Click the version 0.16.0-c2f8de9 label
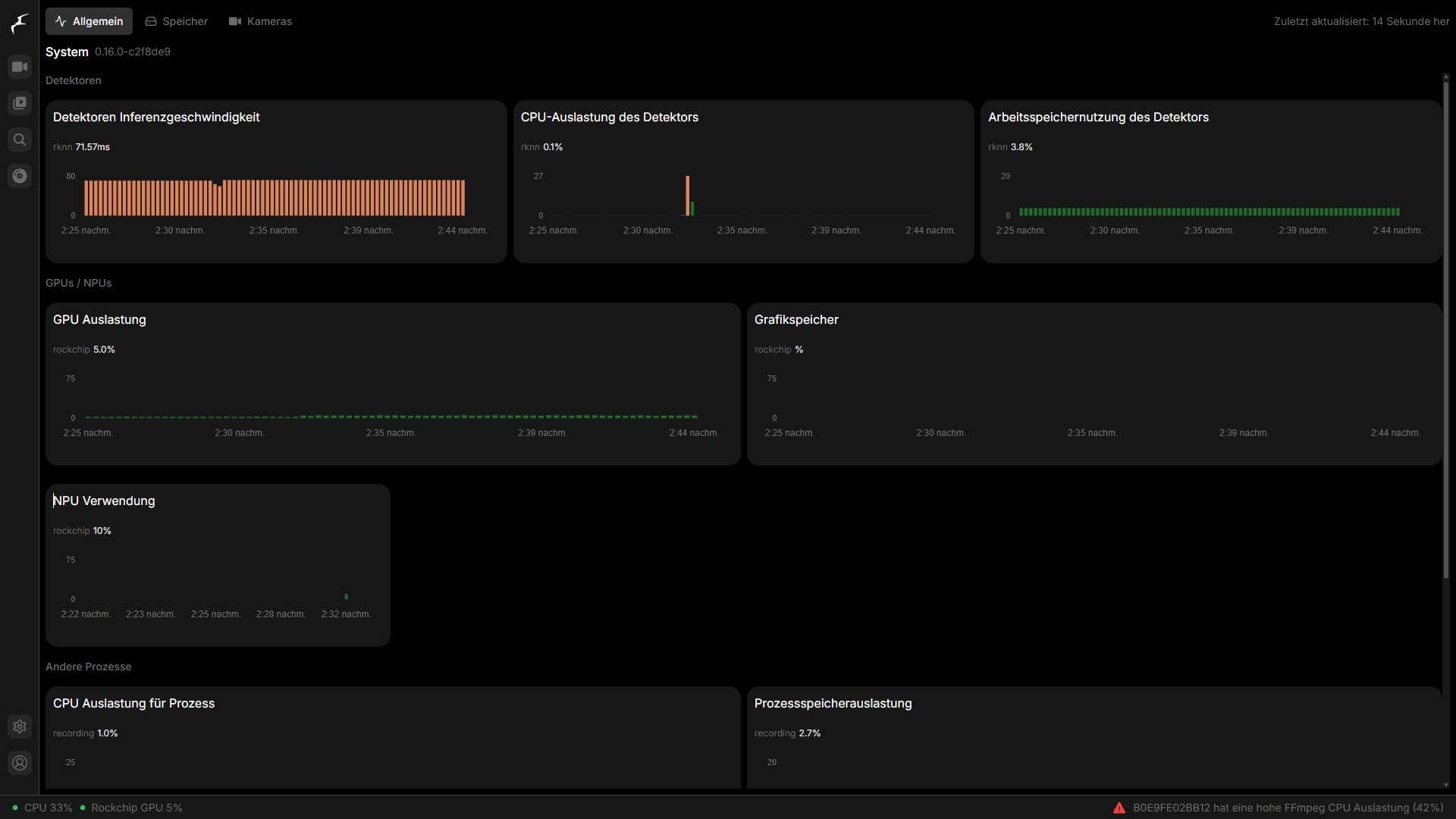 click(133, 52)
